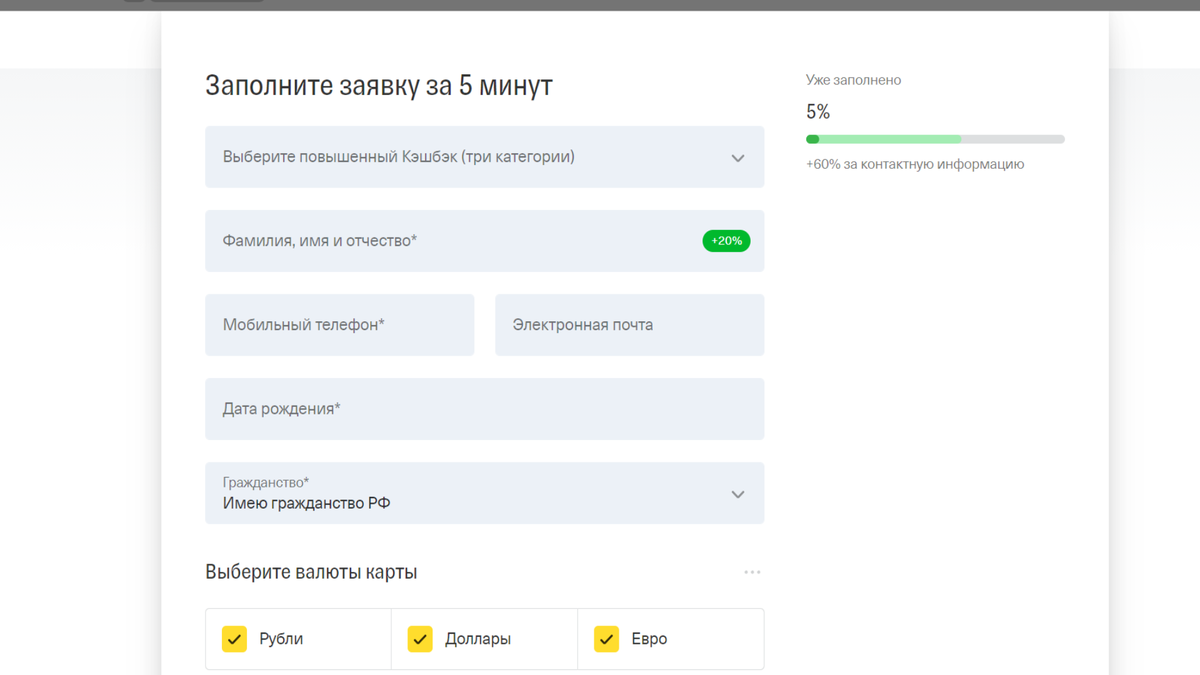Screen dimensions: 1200x675
Task: Click the gray unfilled end of the progress bar
Action: tap(1013, 139)
